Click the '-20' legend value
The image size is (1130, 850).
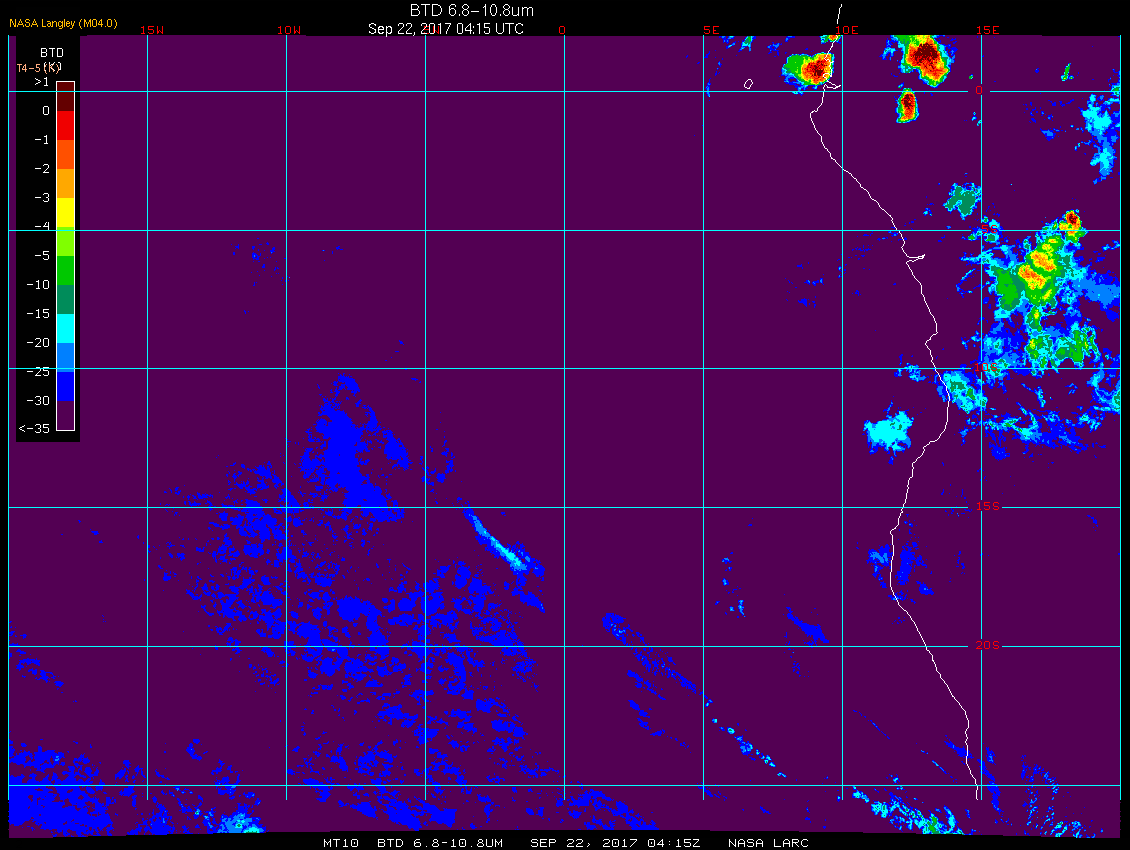point(38,342)
